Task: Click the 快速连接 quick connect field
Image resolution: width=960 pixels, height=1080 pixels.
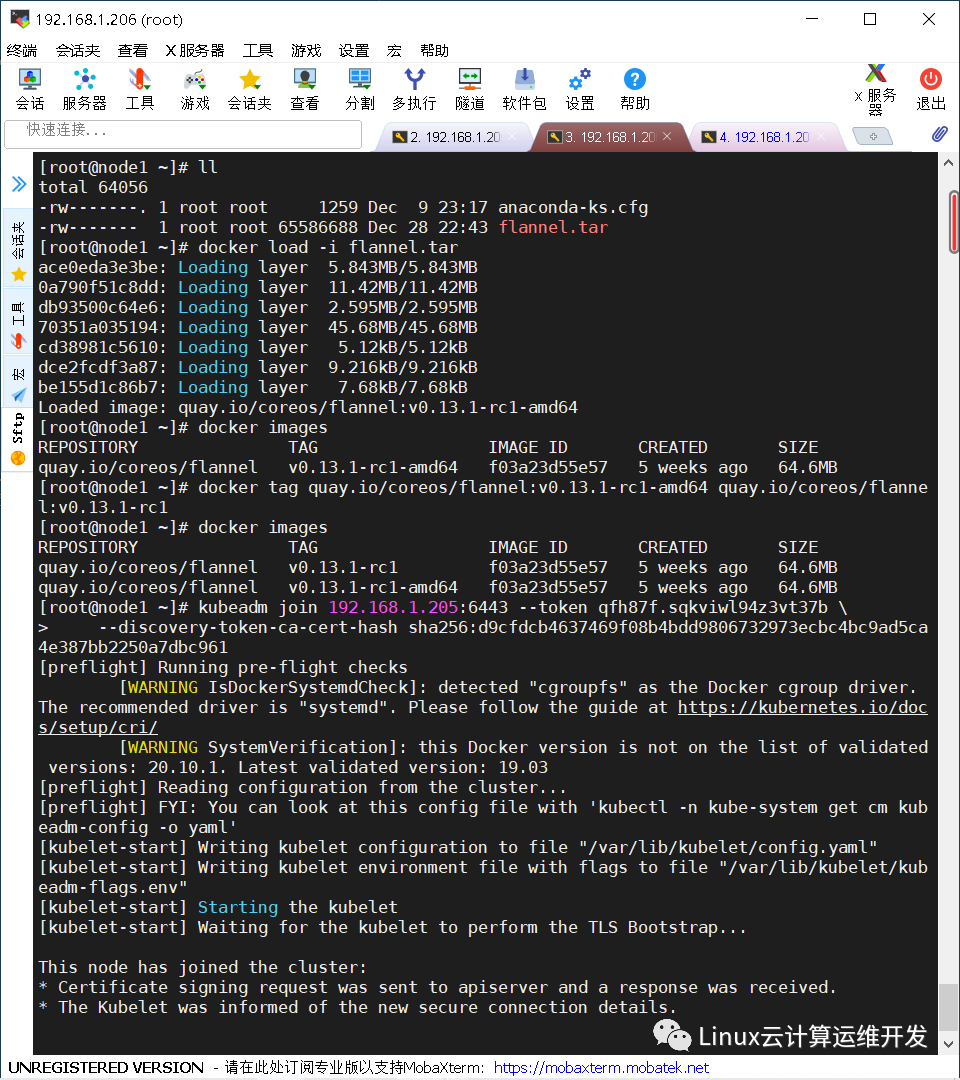Action: (x=182, y=134)
